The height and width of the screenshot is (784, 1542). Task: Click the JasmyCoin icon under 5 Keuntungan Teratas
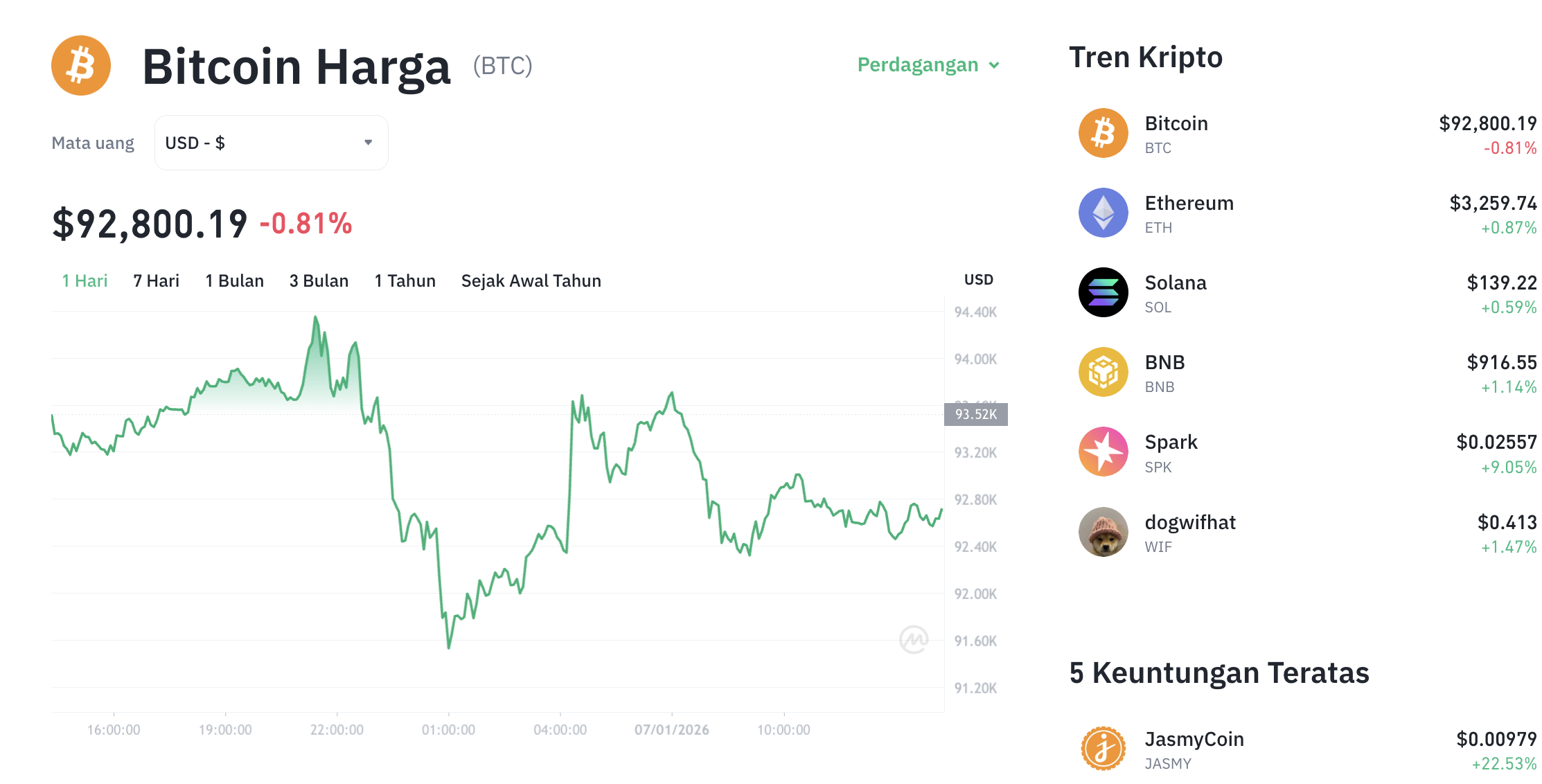pos(1103,749)
